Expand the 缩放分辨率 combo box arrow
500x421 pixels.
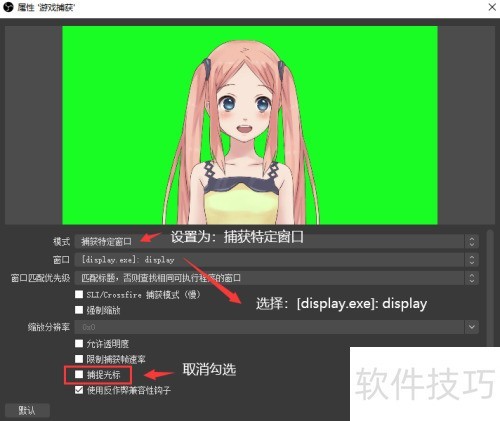click(x=472, y=327)
